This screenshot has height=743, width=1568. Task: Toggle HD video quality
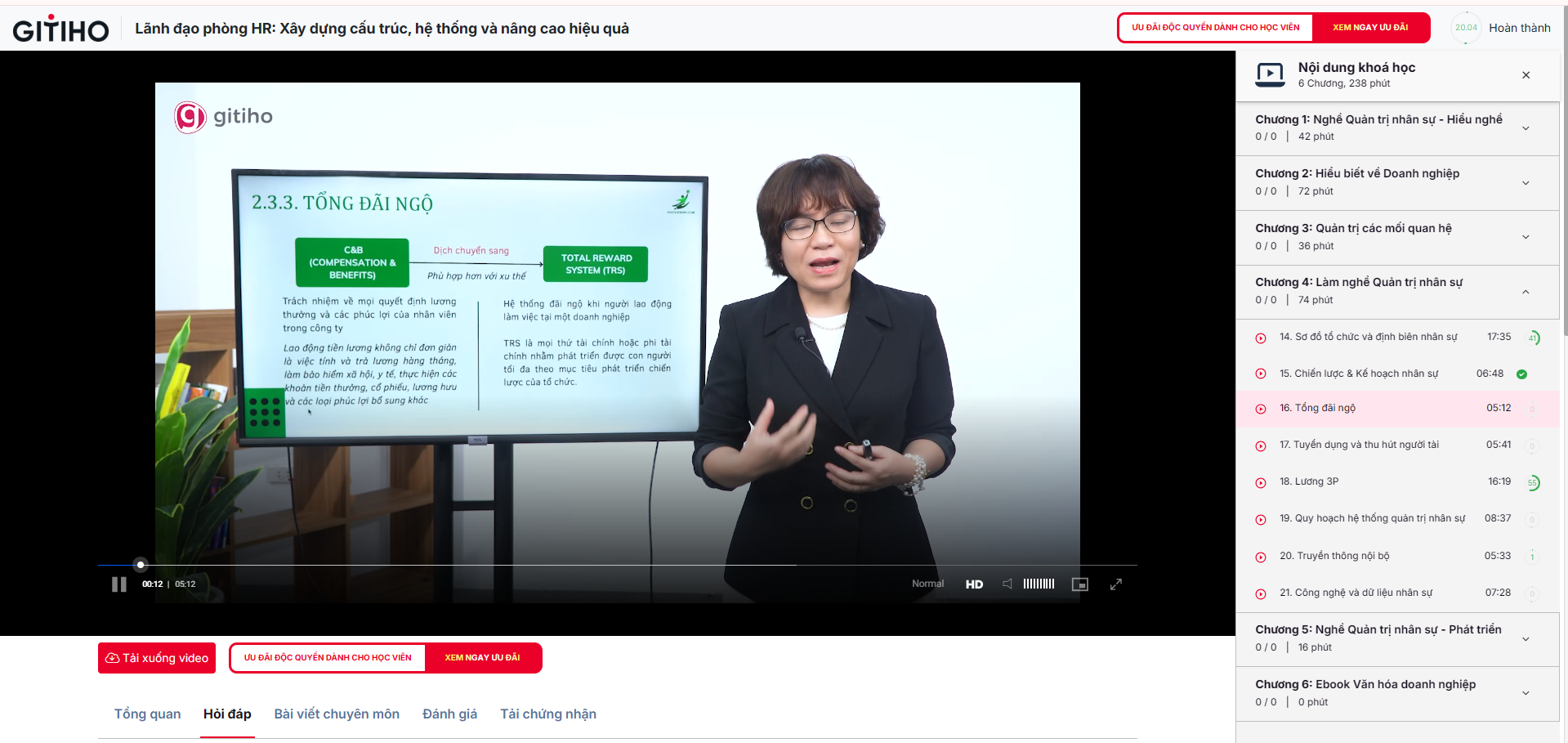pyautogui.click(x=974, y=584)
